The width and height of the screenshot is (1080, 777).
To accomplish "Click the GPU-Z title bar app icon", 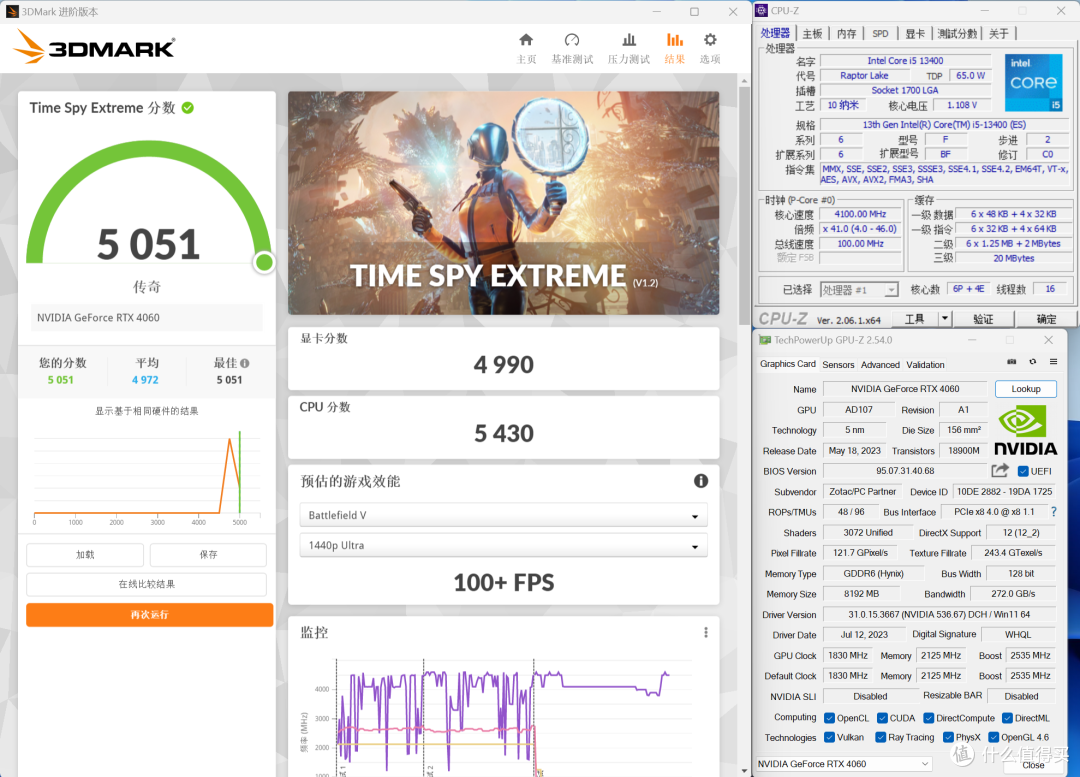I will point(765,340).
